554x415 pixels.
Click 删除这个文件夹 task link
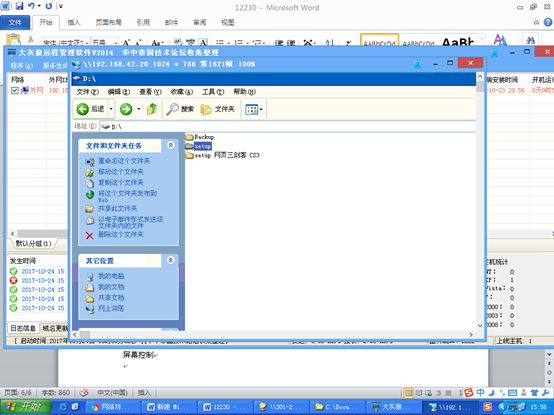click(x=120, y=235)
